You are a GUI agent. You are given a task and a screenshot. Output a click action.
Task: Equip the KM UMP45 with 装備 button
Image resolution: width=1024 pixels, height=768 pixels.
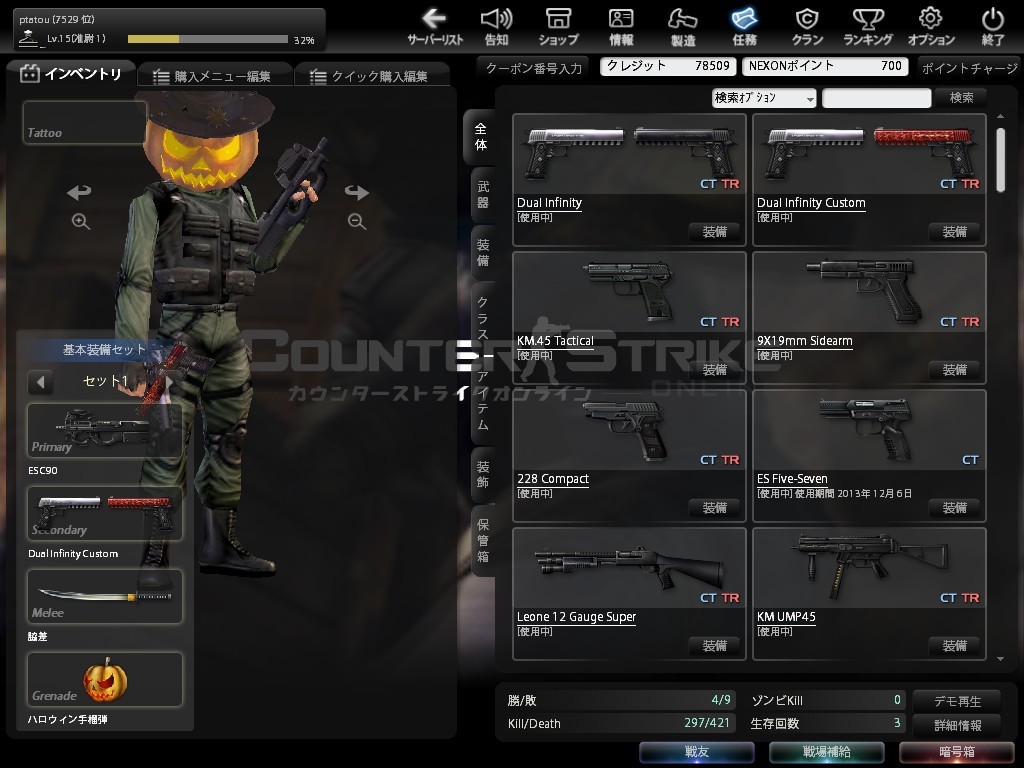954,646
